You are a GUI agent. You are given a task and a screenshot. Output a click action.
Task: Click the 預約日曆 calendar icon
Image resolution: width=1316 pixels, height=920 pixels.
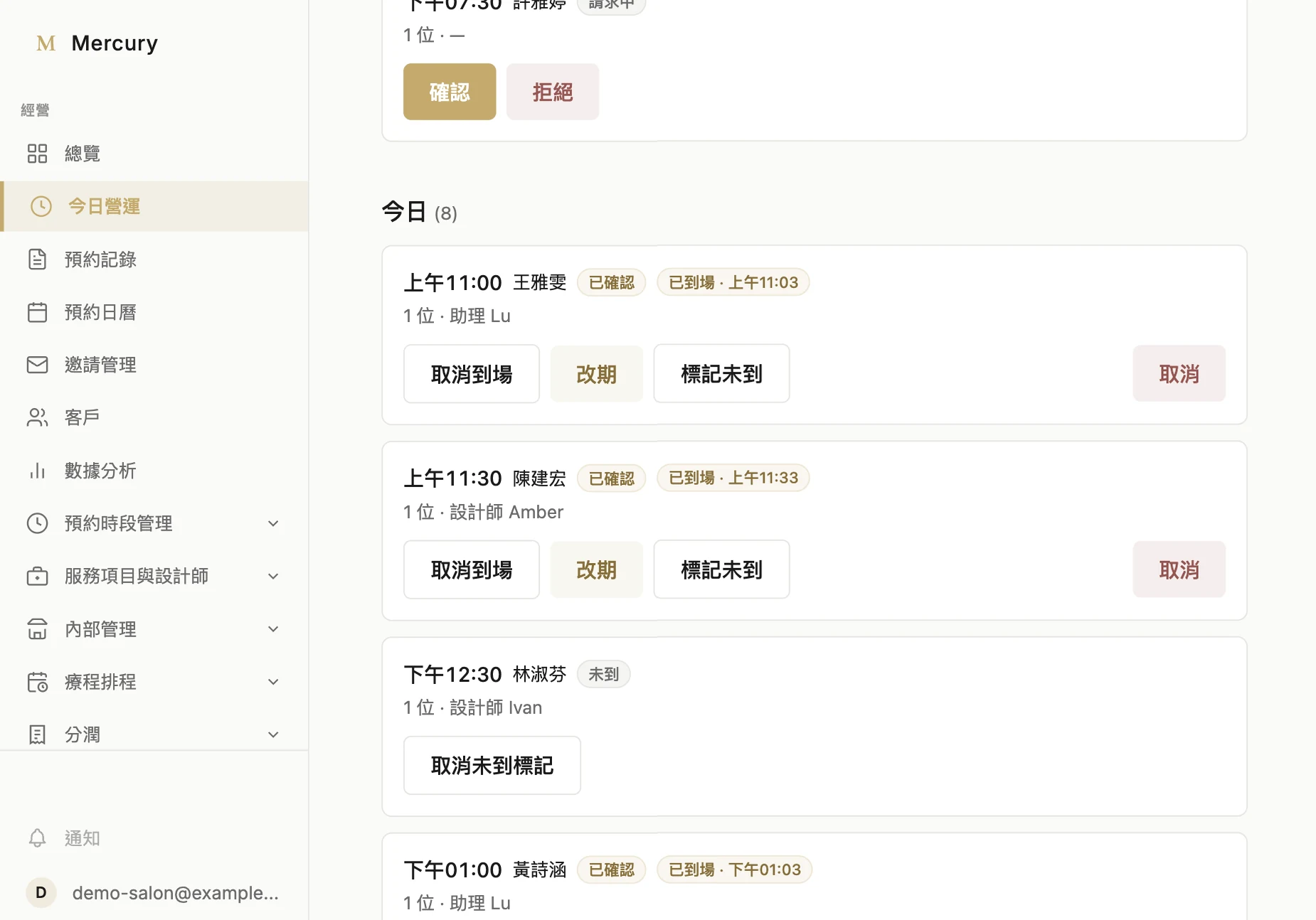coord(37,312)
